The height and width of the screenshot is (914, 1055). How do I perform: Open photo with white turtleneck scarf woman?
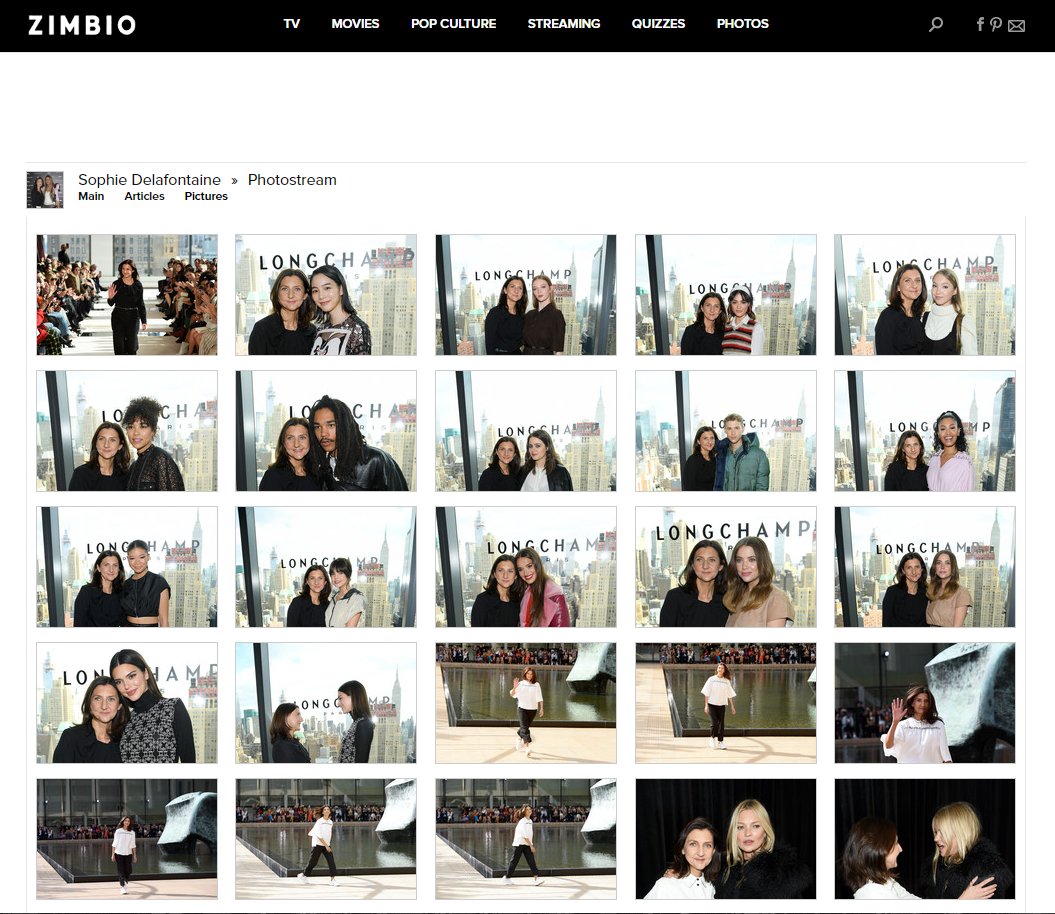point(925,295)
